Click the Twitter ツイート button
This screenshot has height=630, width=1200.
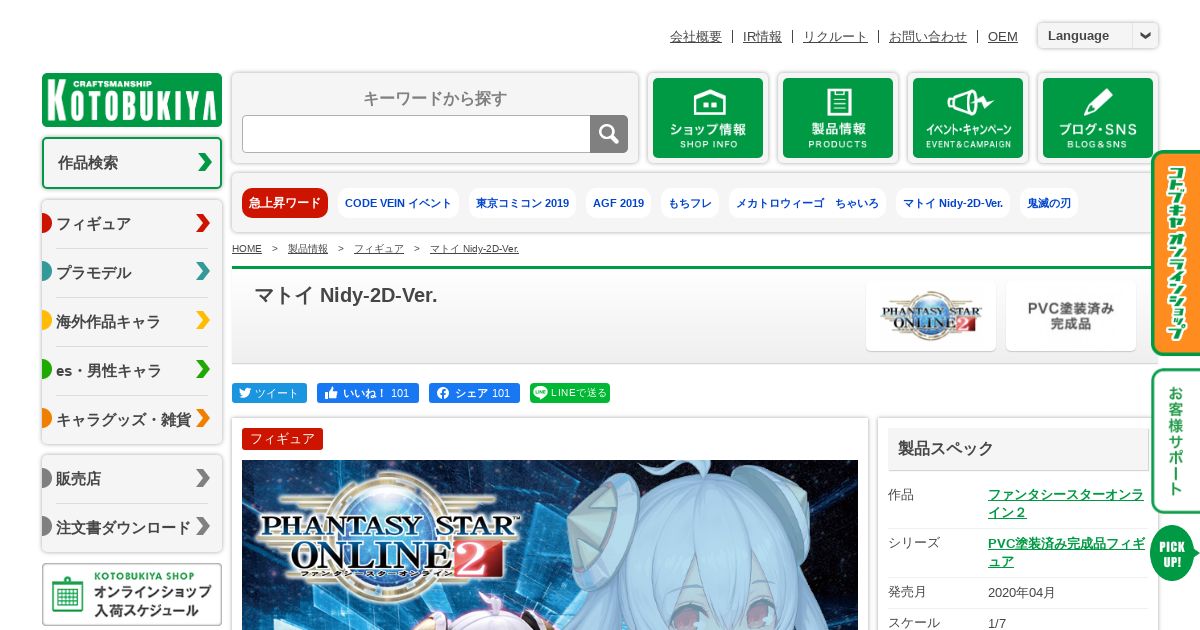269,393
